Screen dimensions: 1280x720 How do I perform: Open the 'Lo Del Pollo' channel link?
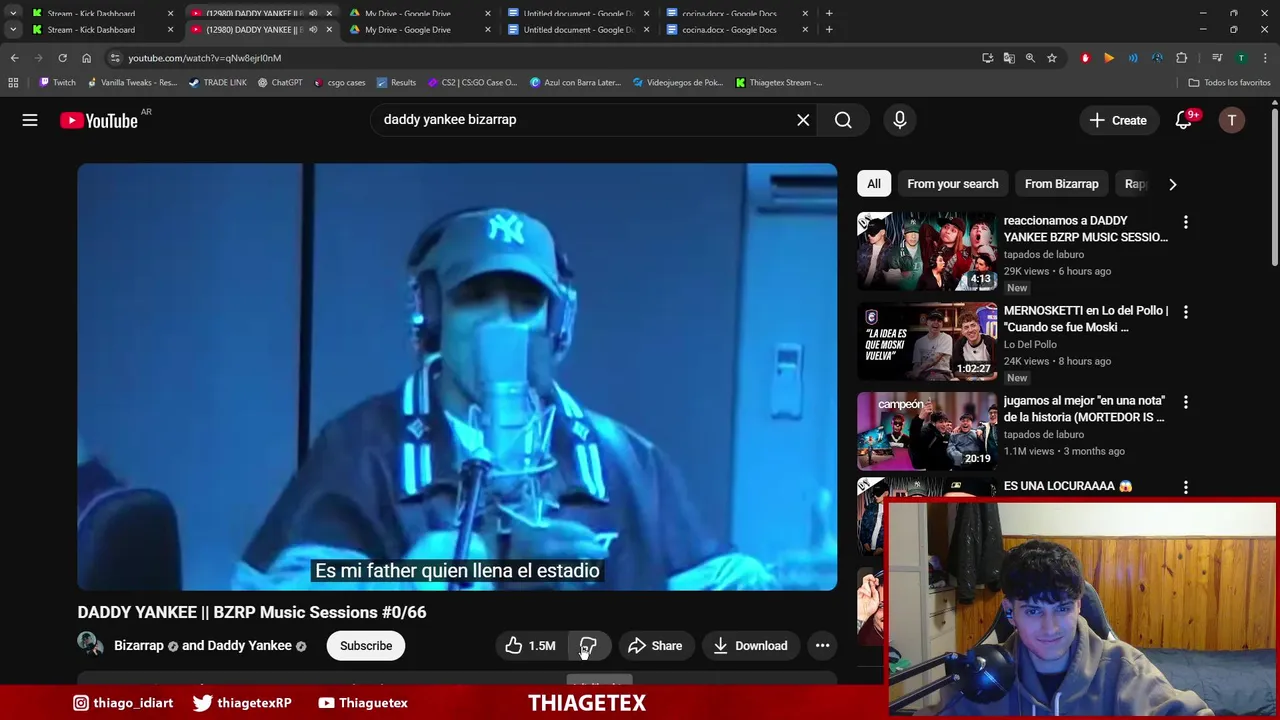click(x=1030, y=345)
